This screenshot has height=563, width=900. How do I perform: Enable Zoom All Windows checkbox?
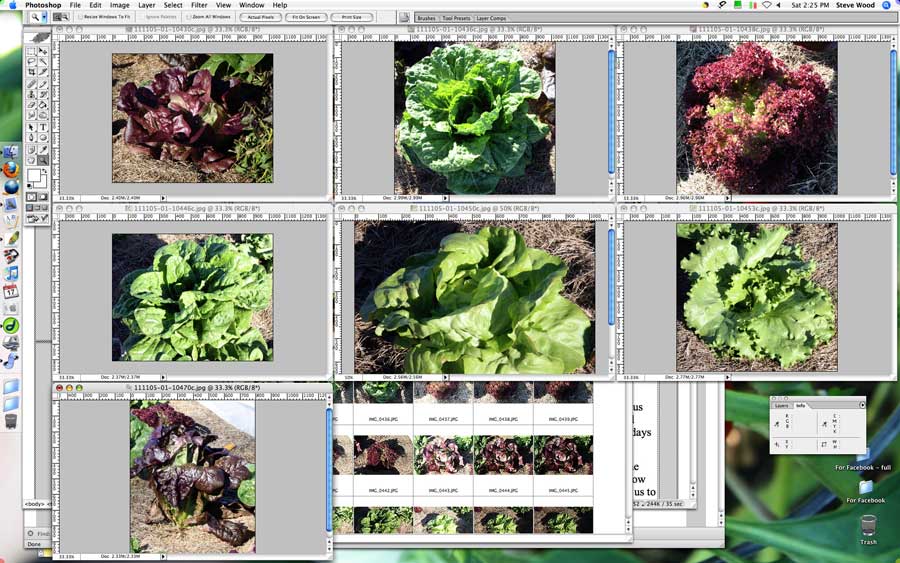(x=189, y=17)
